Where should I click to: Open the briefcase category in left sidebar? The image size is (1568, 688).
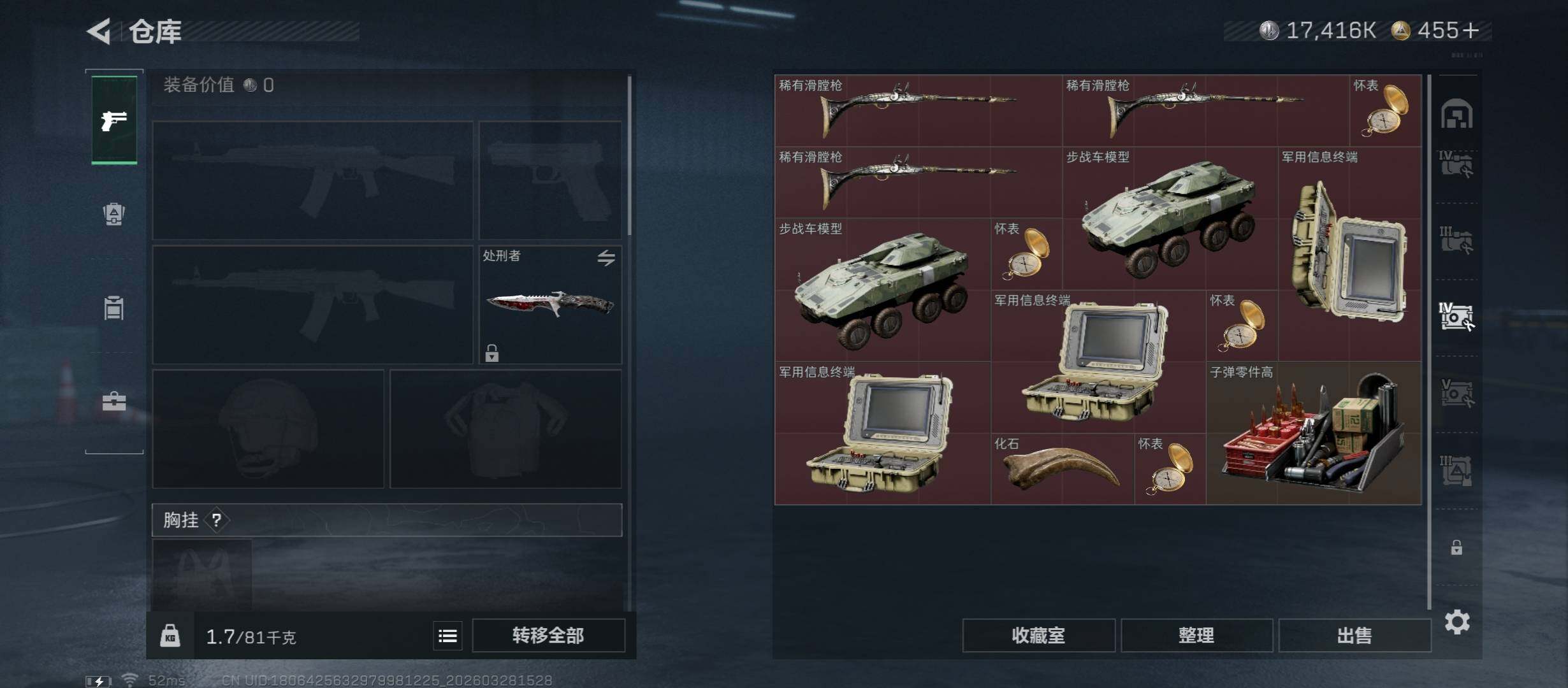tap(114, 401)
